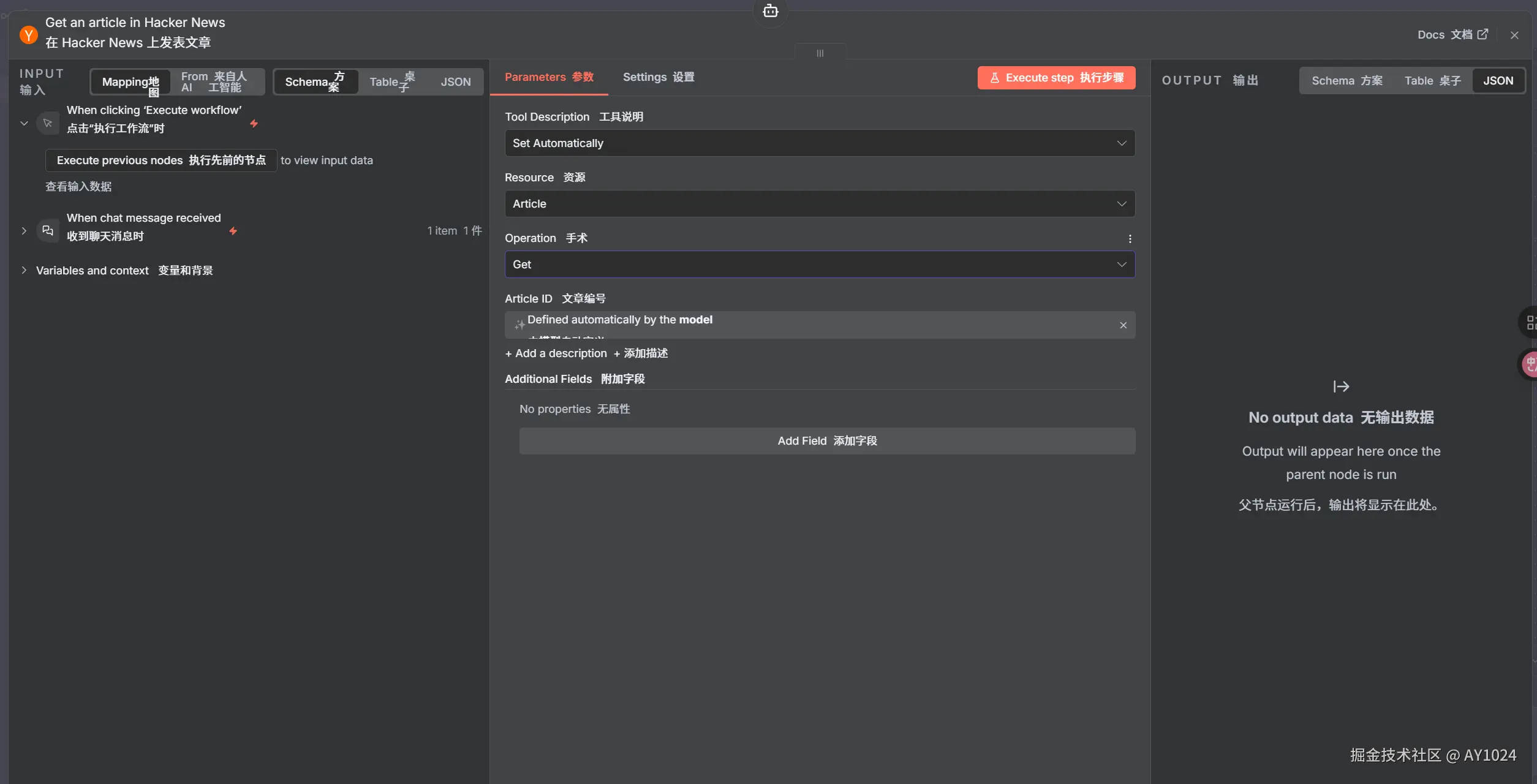Click the Hacker News Y logo icon
Viewport: 1537px width, 784px height.
click(28, 34)
